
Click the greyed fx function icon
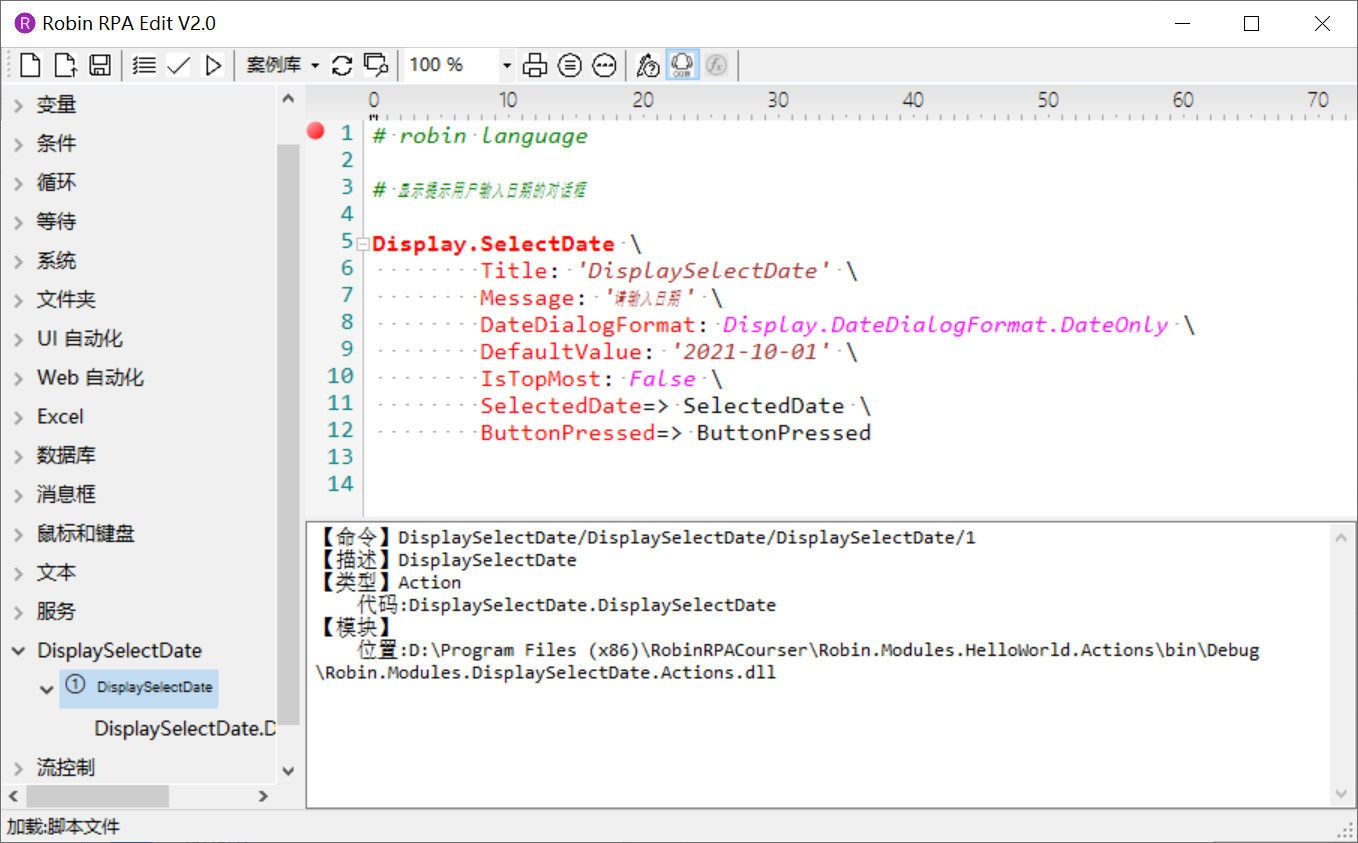tap(716, 66)
